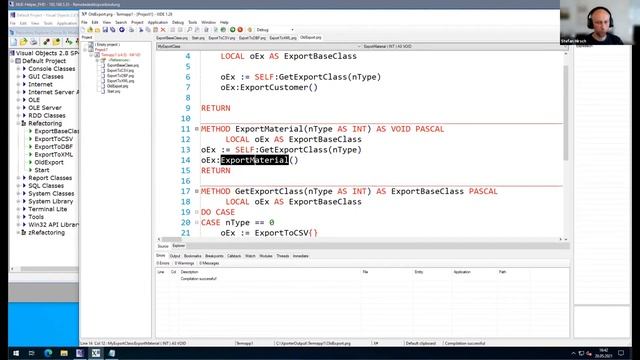
Task: Toggle the 0 Warnings filter button
Action: [x=184, y=263]
